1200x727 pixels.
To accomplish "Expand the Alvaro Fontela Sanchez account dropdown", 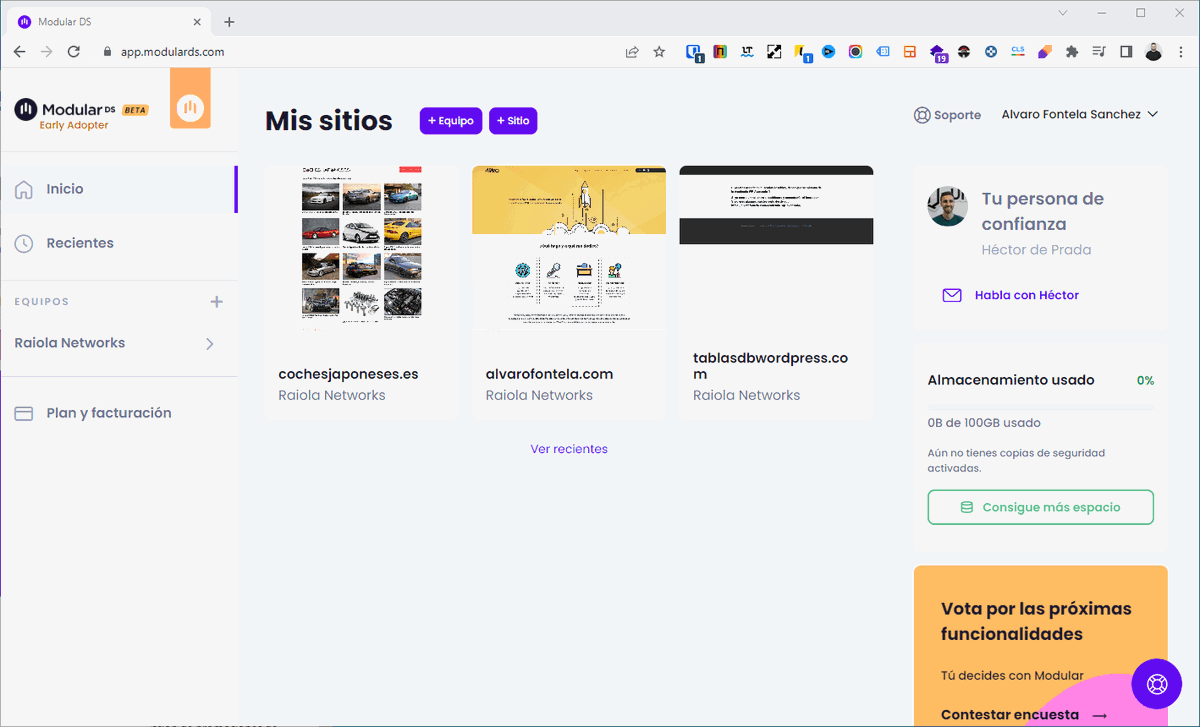I will tap(1080, 114).
